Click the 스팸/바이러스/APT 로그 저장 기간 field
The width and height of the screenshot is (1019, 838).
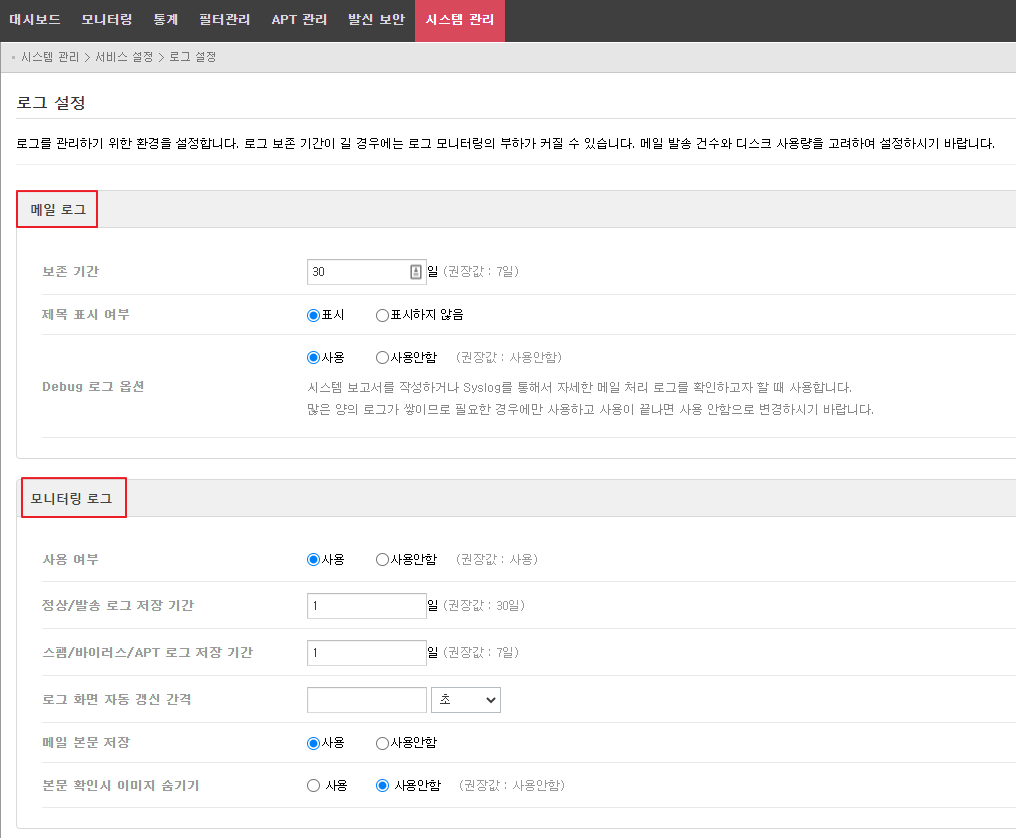click(x=366, y=653)
